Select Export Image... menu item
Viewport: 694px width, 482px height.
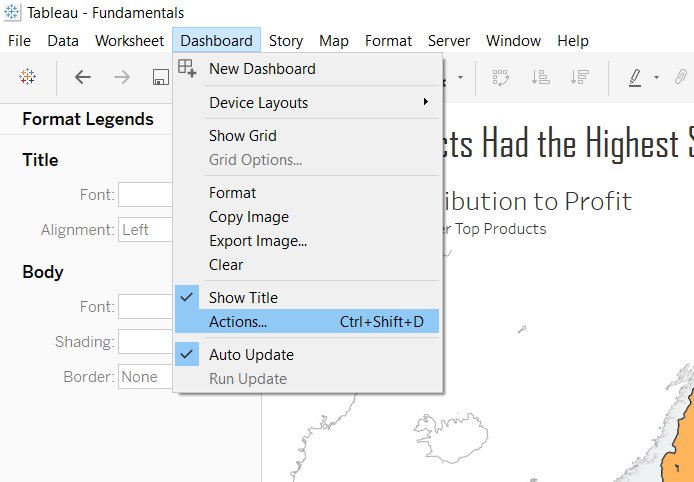(257, 241)
